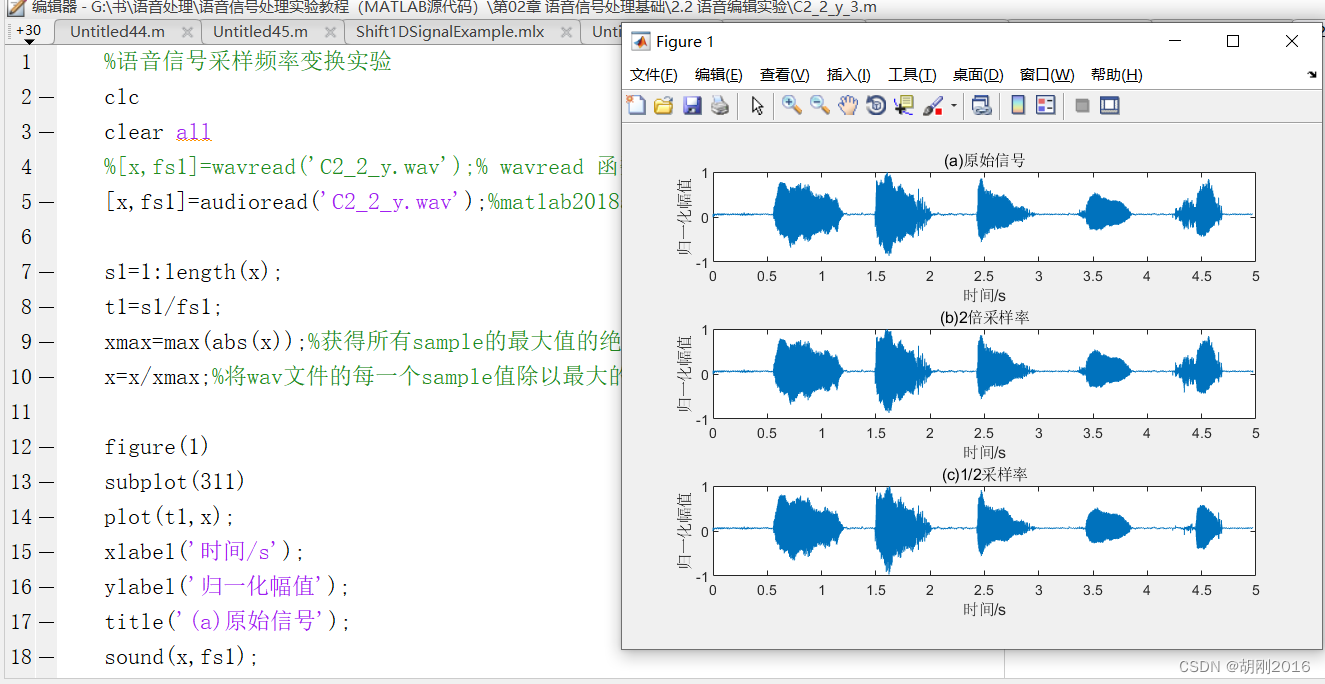Click the code 'plot(t1,x);'
Image resolution: width=1325 pixels, height=684 pixels.
point(169,517)
